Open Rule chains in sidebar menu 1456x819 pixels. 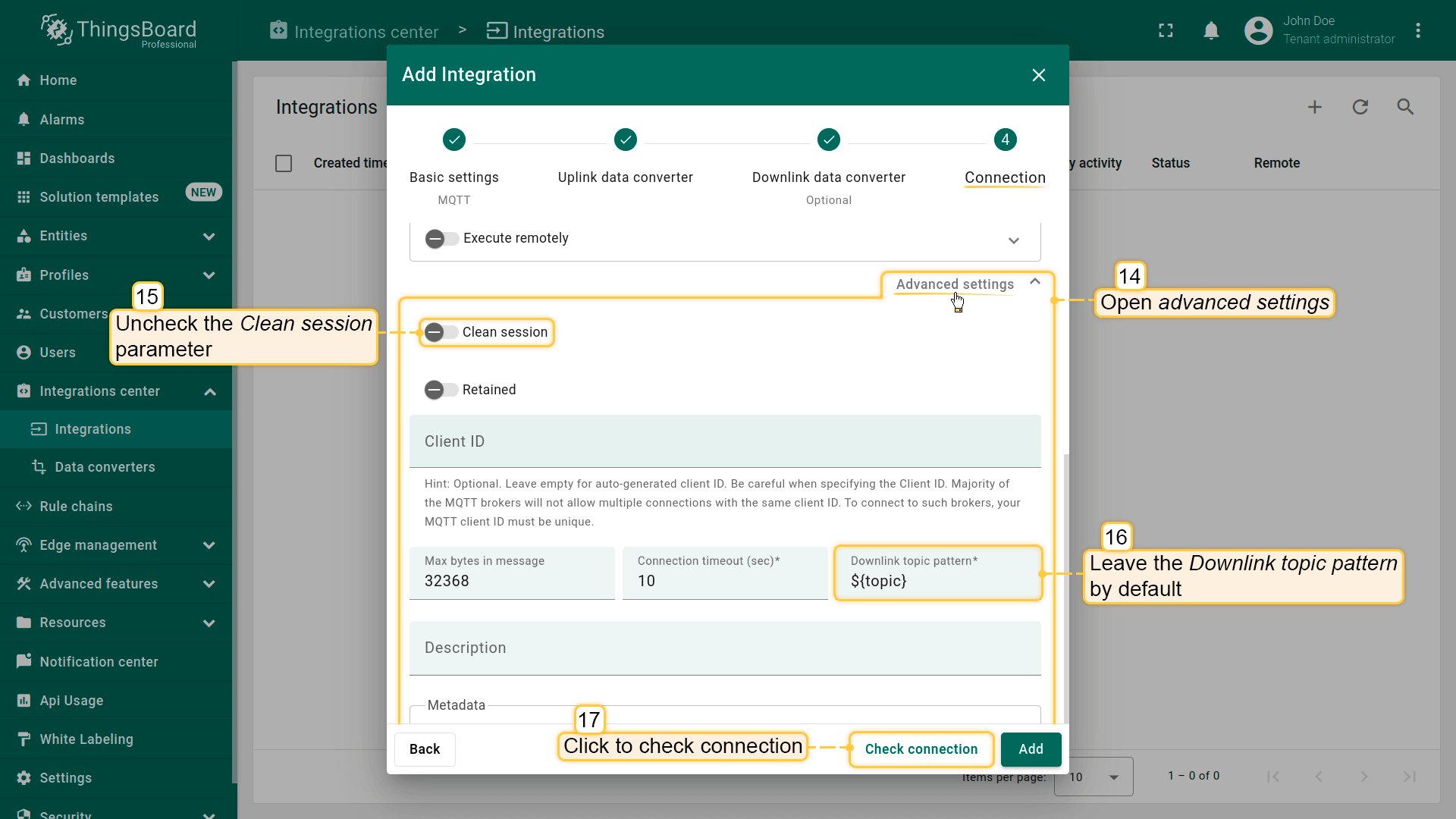point(76,507)
